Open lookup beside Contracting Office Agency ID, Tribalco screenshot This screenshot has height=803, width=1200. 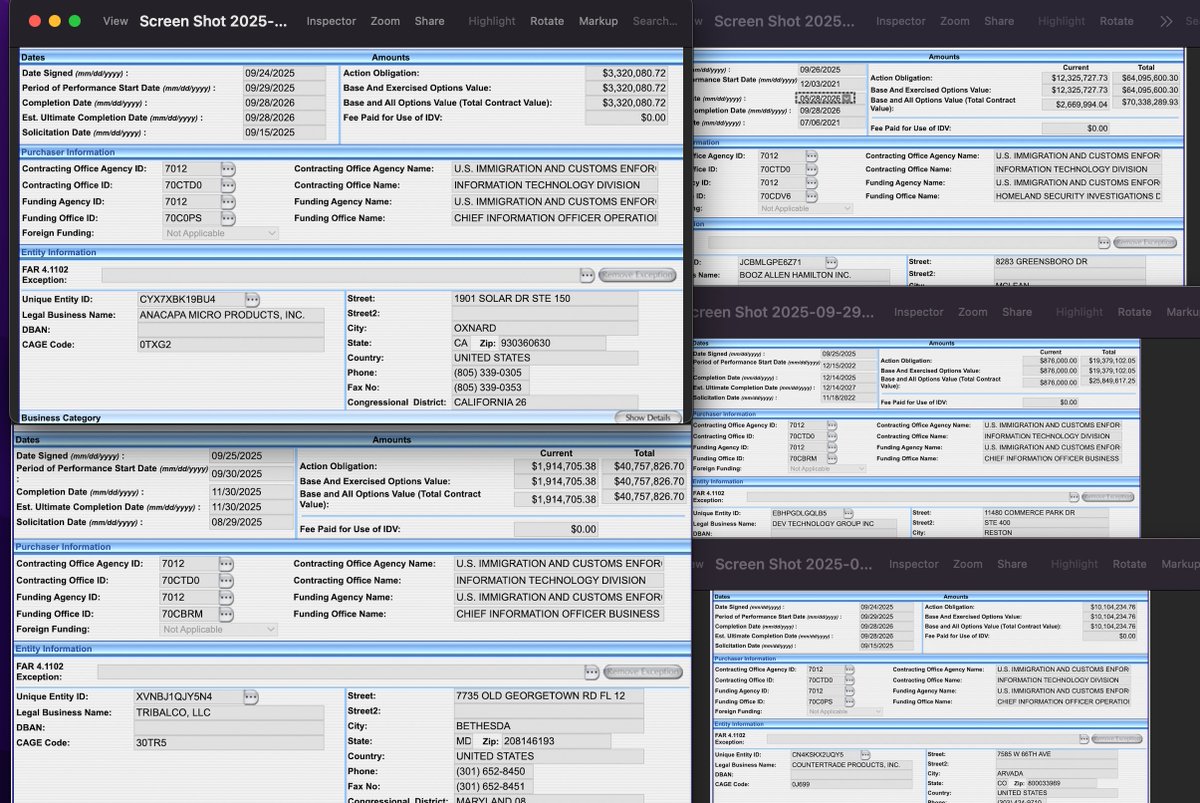point(226,564)
